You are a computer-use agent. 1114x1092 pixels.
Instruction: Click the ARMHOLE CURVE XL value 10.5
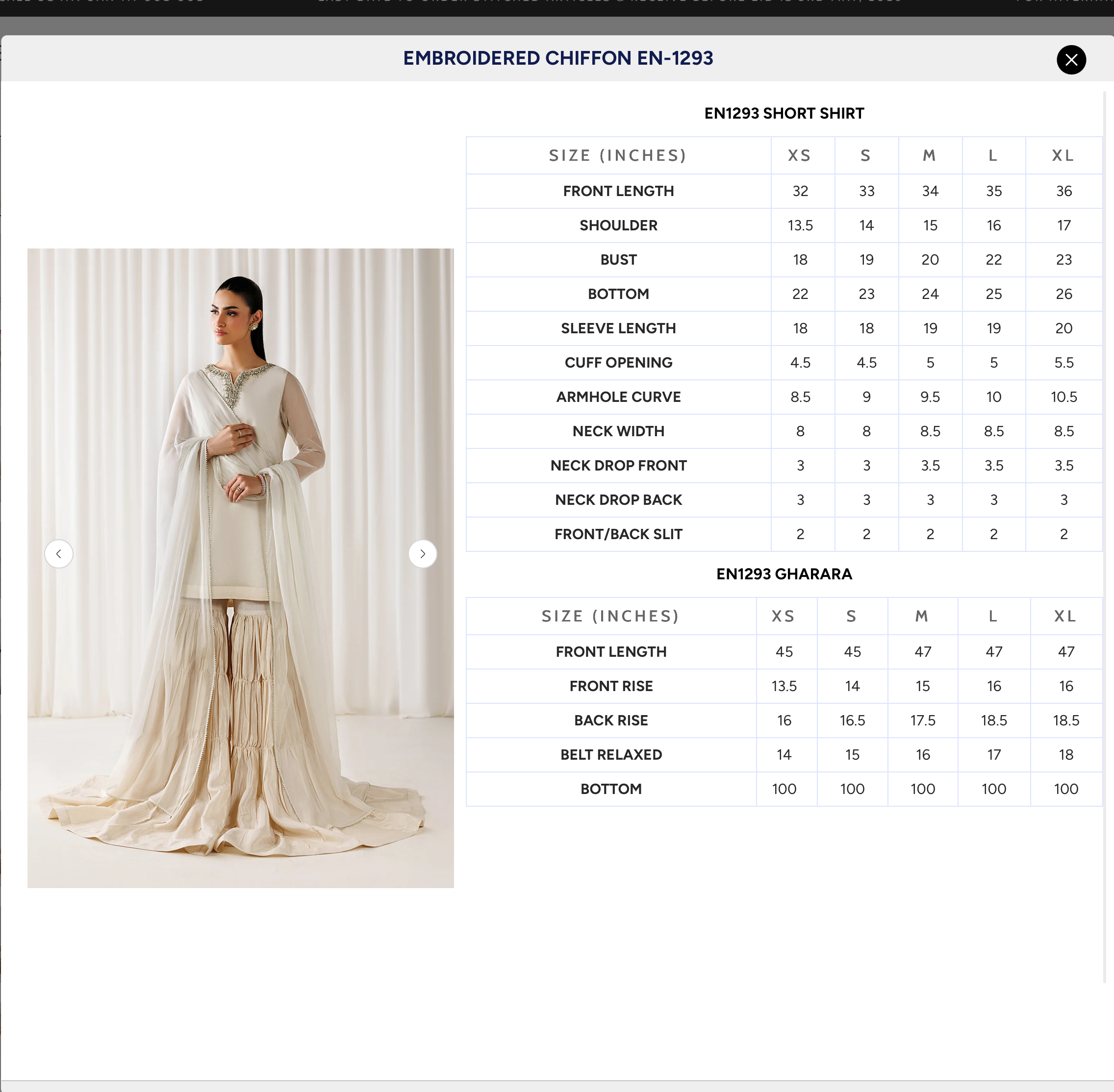tap(1064, 397)
